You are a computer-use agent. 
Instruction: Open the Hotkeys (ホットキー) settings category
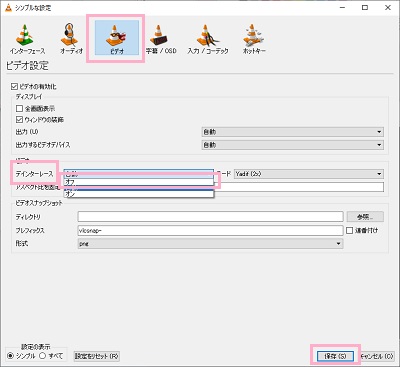tap(254, 38)
